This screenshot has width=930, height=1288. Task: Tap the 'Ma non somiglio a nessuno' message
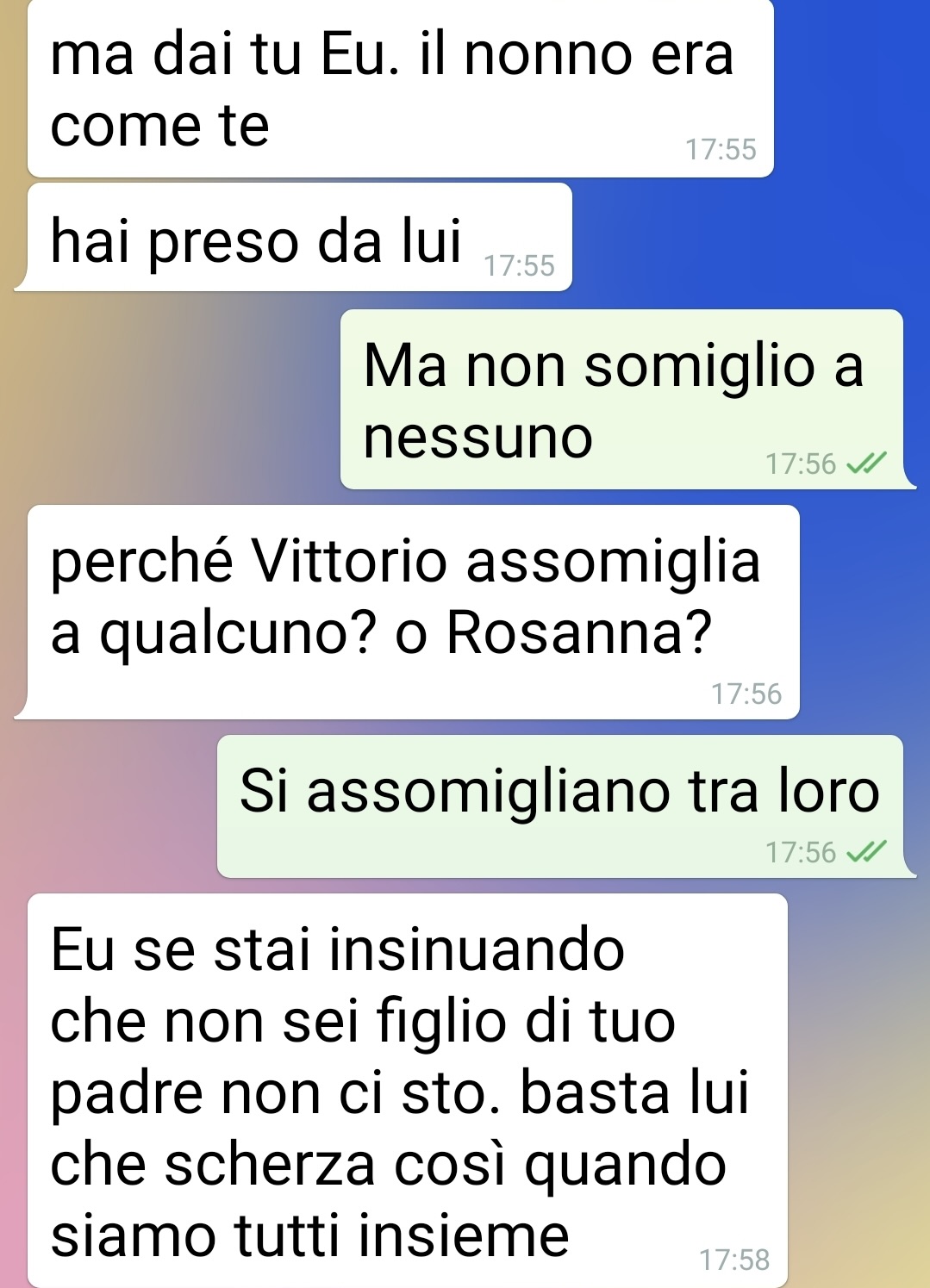627,399
